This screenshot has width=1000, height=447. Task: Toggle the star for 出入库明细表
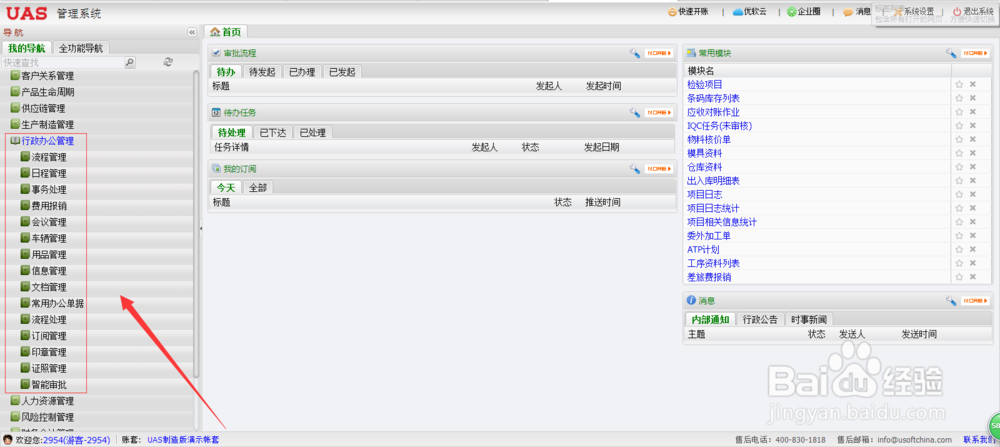[959, 180]
